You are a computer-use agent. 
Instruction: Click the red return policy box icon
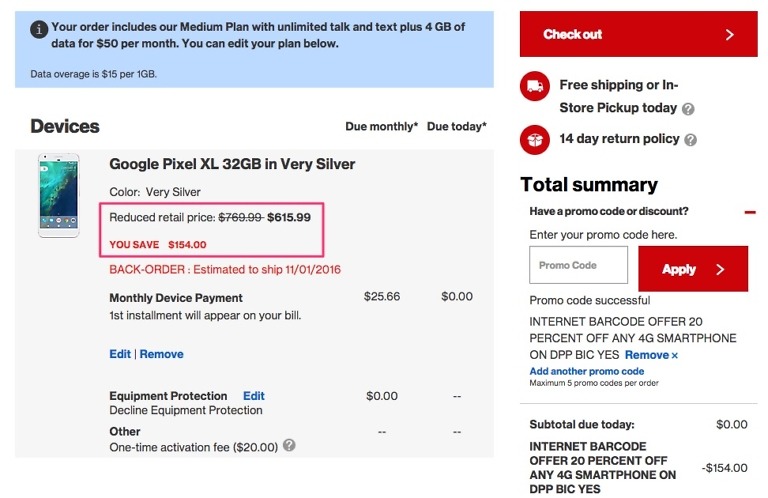(x=535, y=138)
